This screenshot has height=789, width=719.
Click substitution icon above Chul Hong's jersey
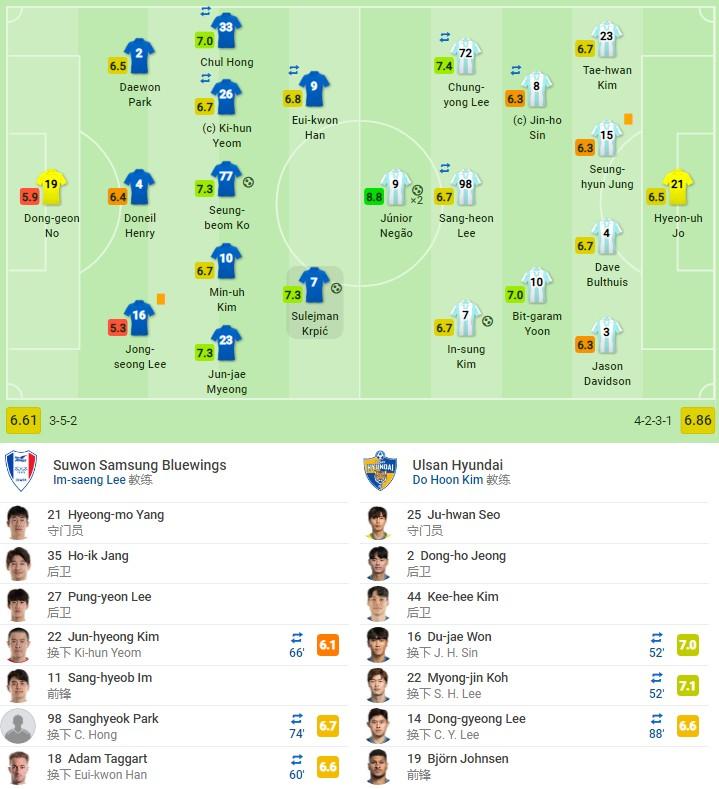point(206,11)
